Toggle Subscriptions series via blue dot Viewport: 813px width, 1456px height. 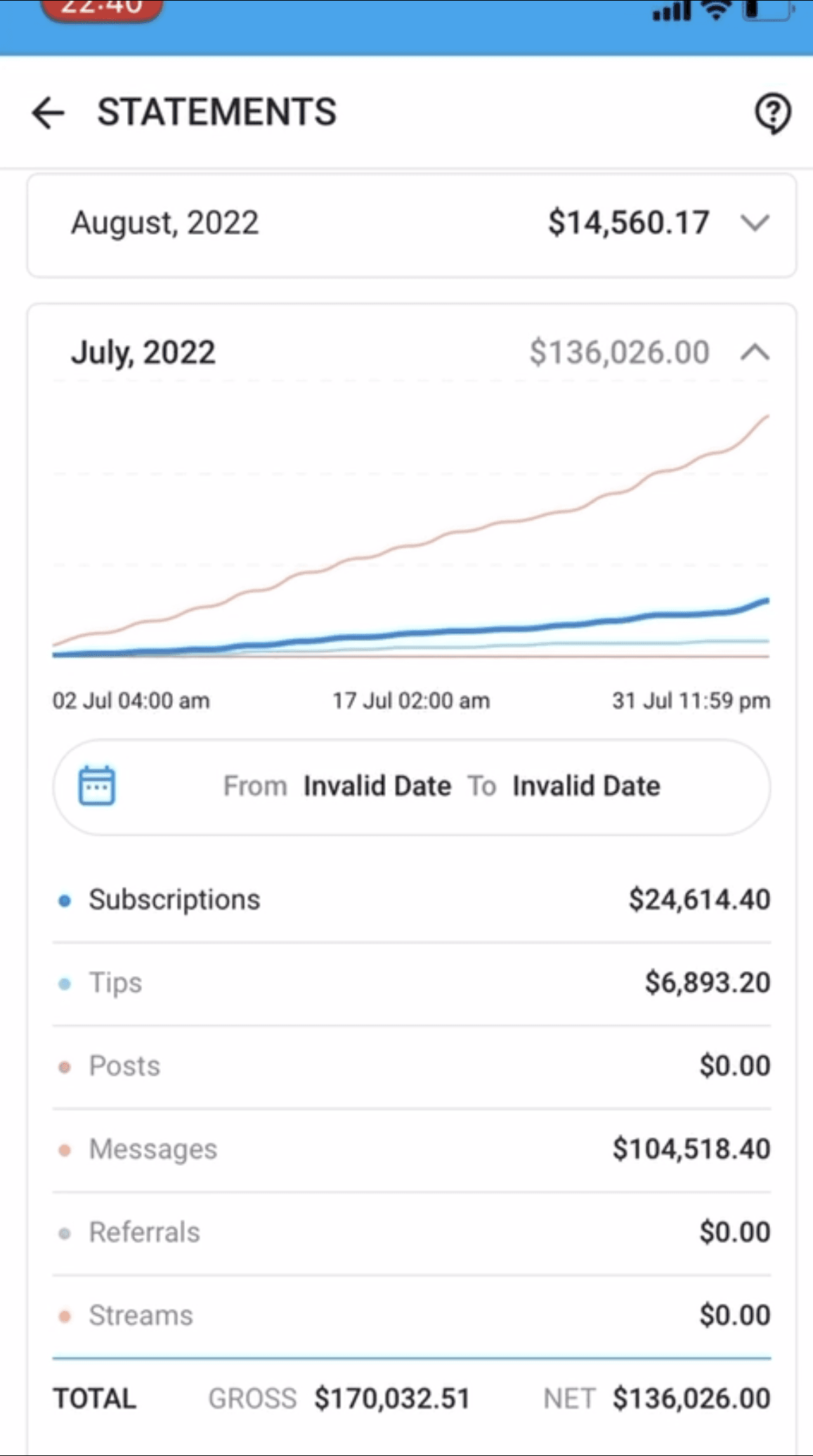pyautogui.click(x=65, y=900)
